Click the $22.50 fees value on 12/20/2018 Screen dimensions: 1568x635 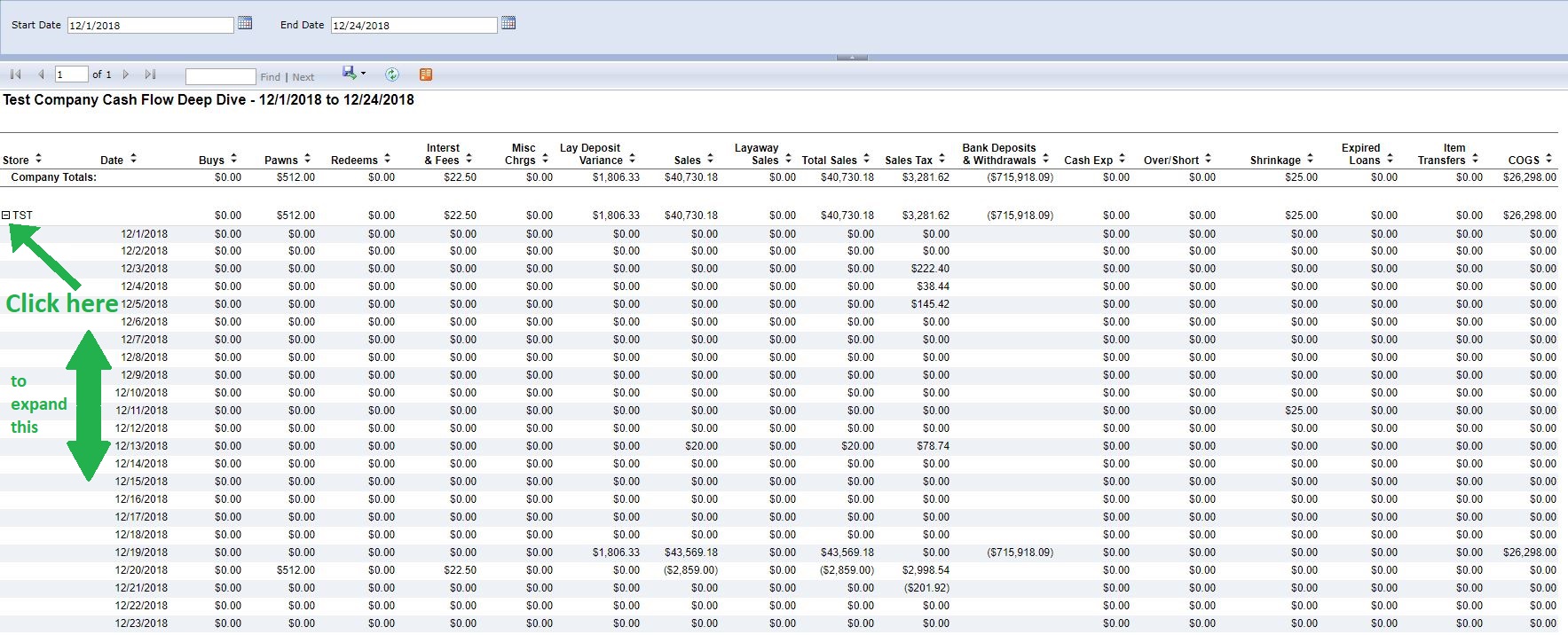coord(460,570)
